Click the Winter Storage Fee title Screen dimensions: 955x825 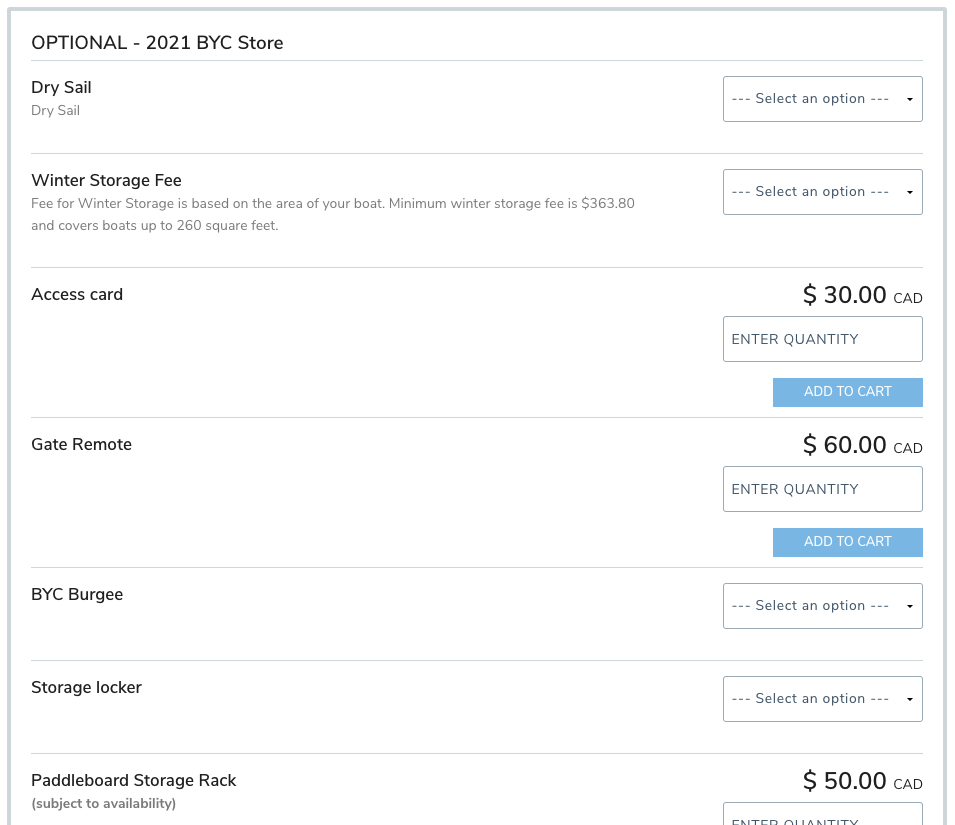pyautogui.click(x=106, y=181)
